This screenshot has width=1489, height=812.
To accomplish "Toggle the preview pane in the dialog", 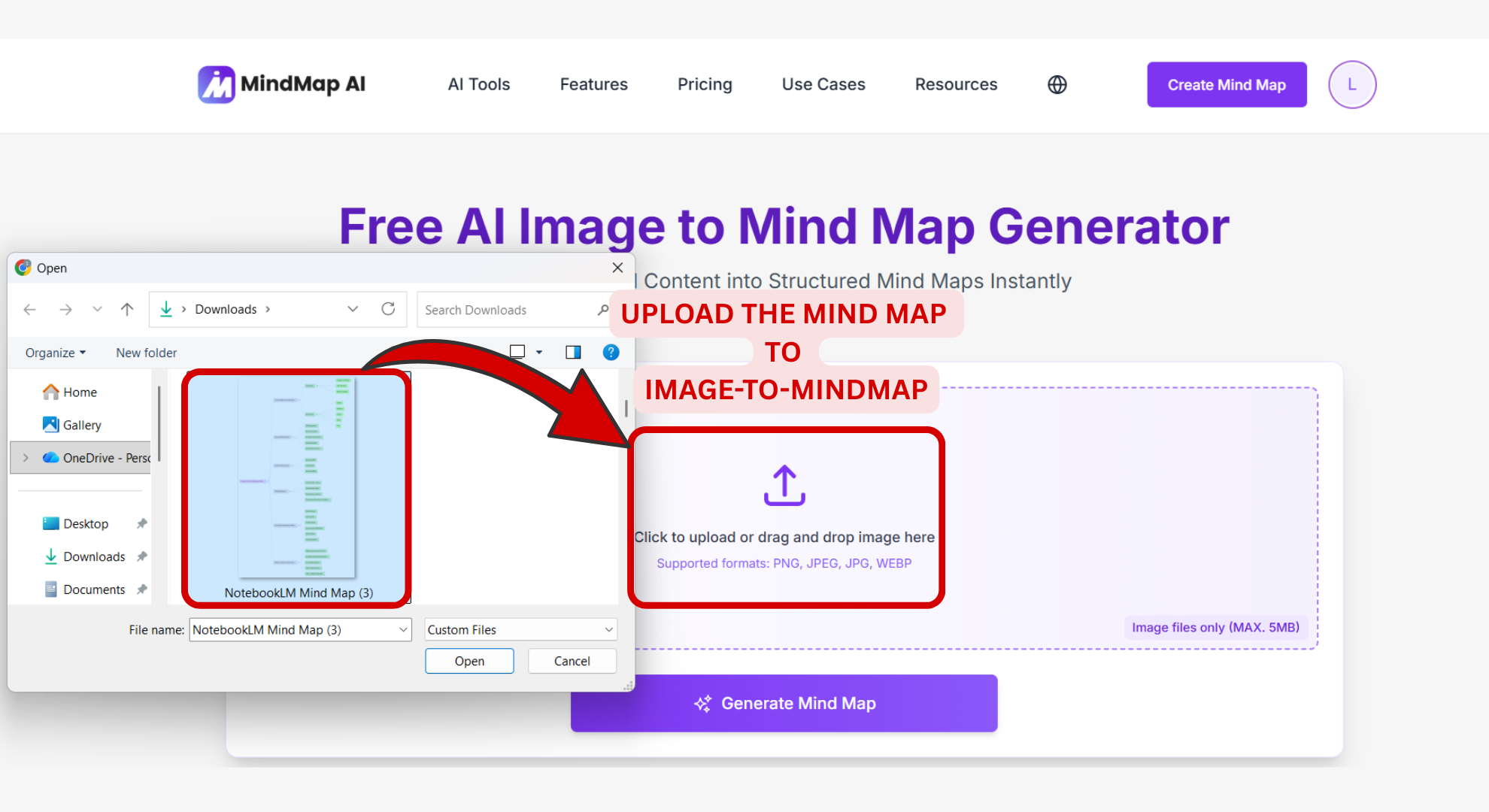I will tap(573, 352).
